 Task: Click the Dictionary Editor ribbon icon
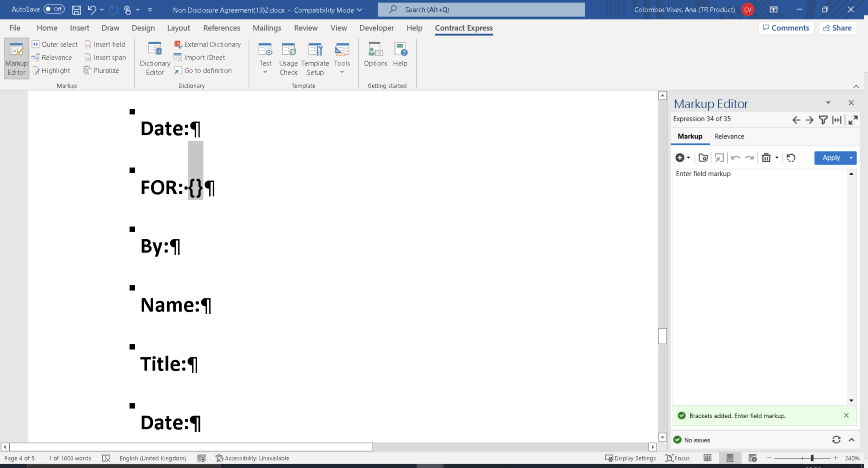(x=155, y=58)
